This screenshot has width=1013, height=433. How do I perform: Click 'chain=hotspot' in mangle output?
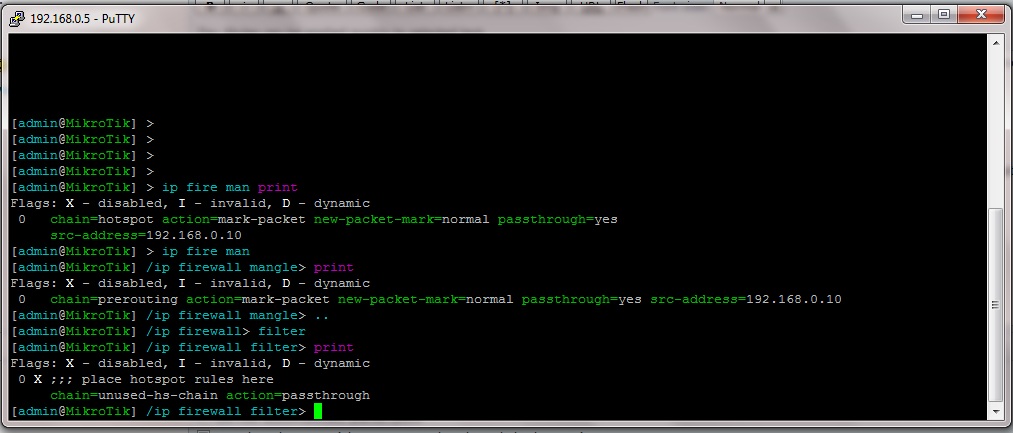click(x=102, y=219)
